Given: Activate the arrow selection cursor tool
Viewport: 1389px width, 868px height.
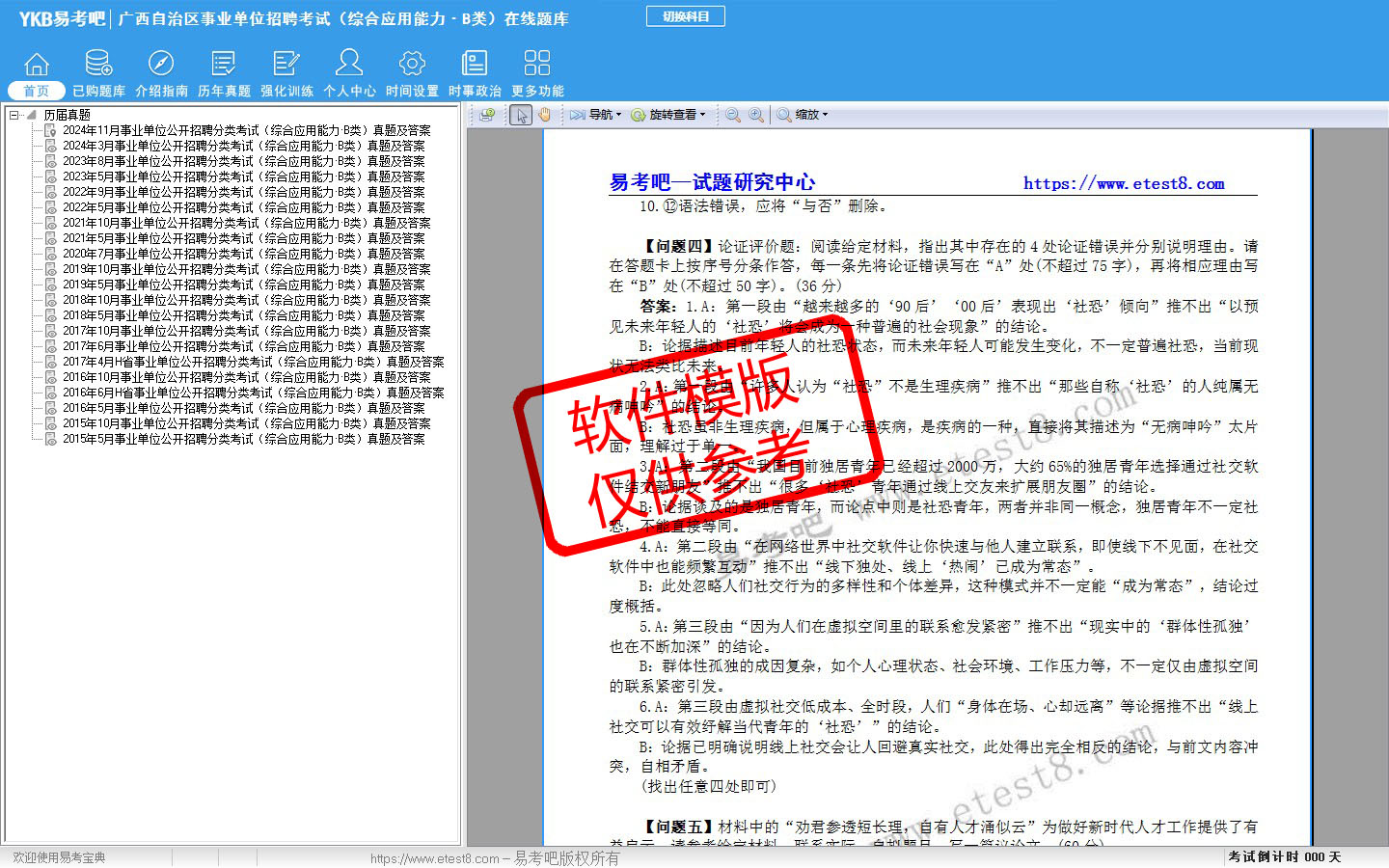Looking at the screenshot, I should (x=521, y=115).
